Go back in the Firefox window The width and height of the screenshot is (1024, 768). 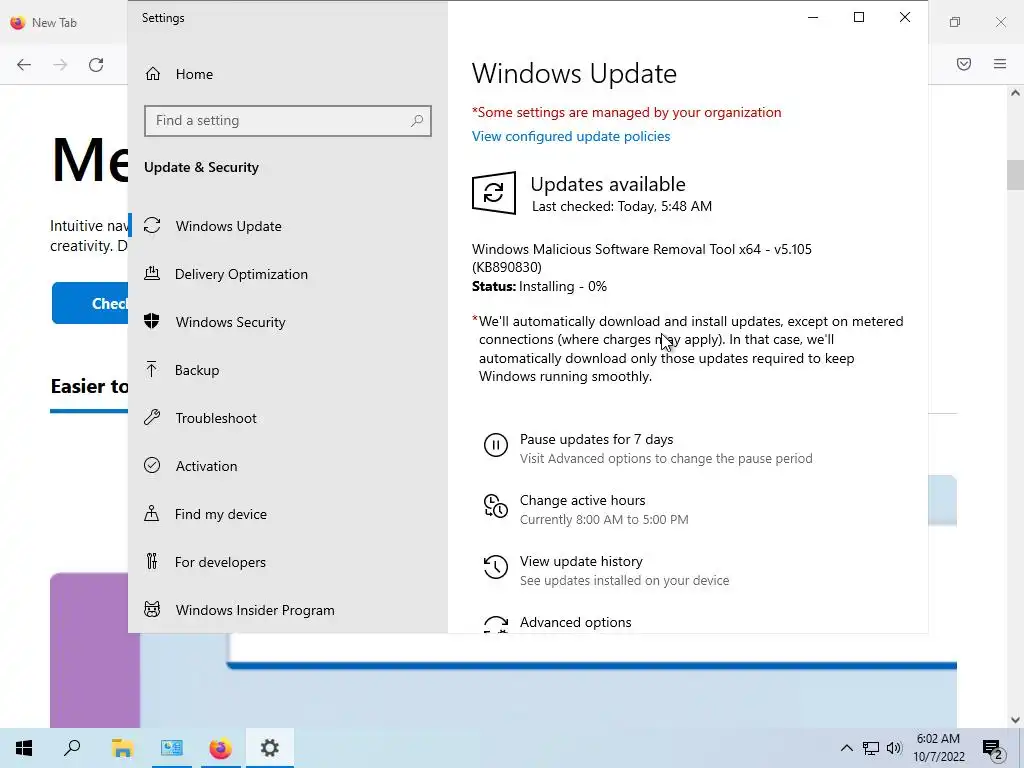pos(24,65)
